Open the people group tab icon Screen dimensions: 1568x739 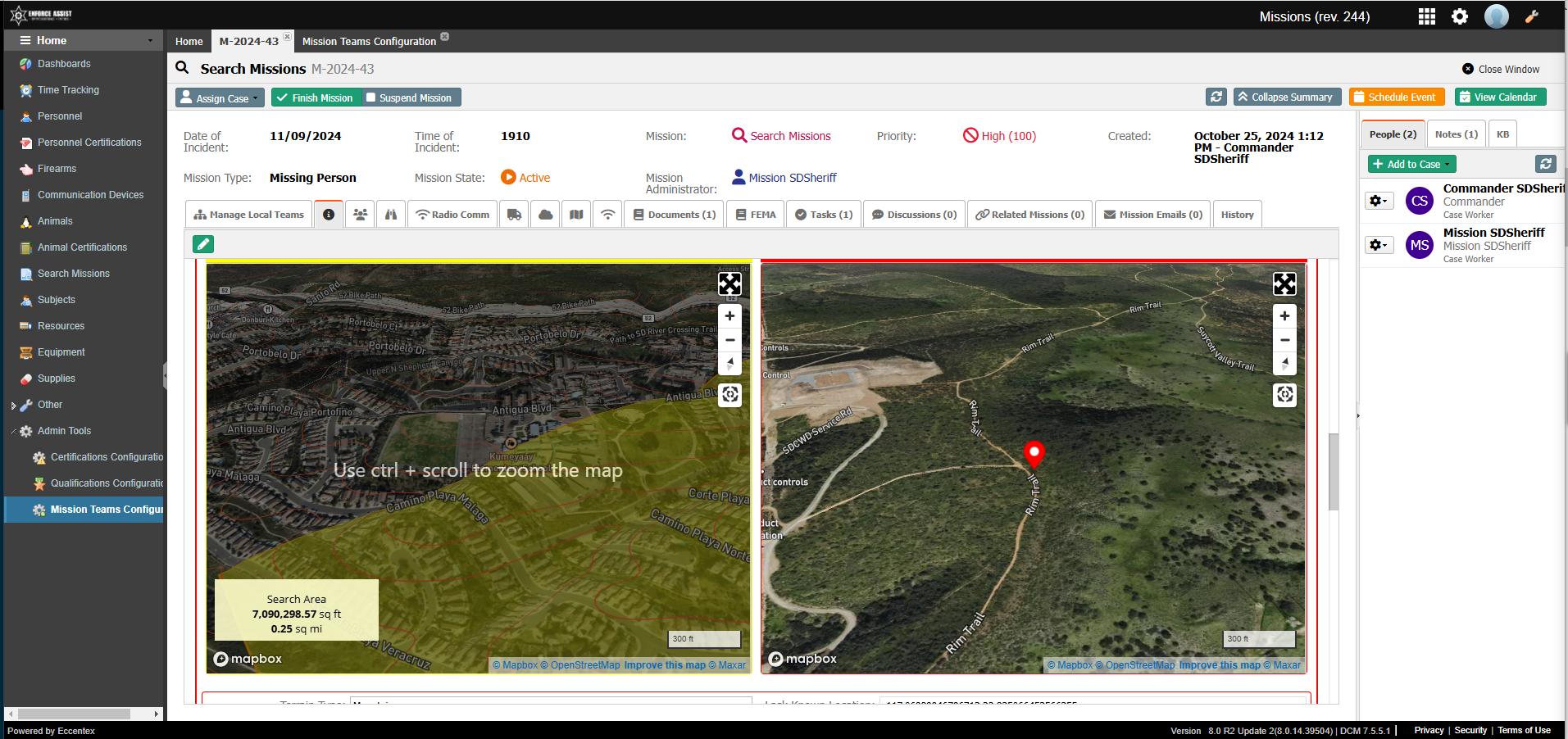click(360, 215)
